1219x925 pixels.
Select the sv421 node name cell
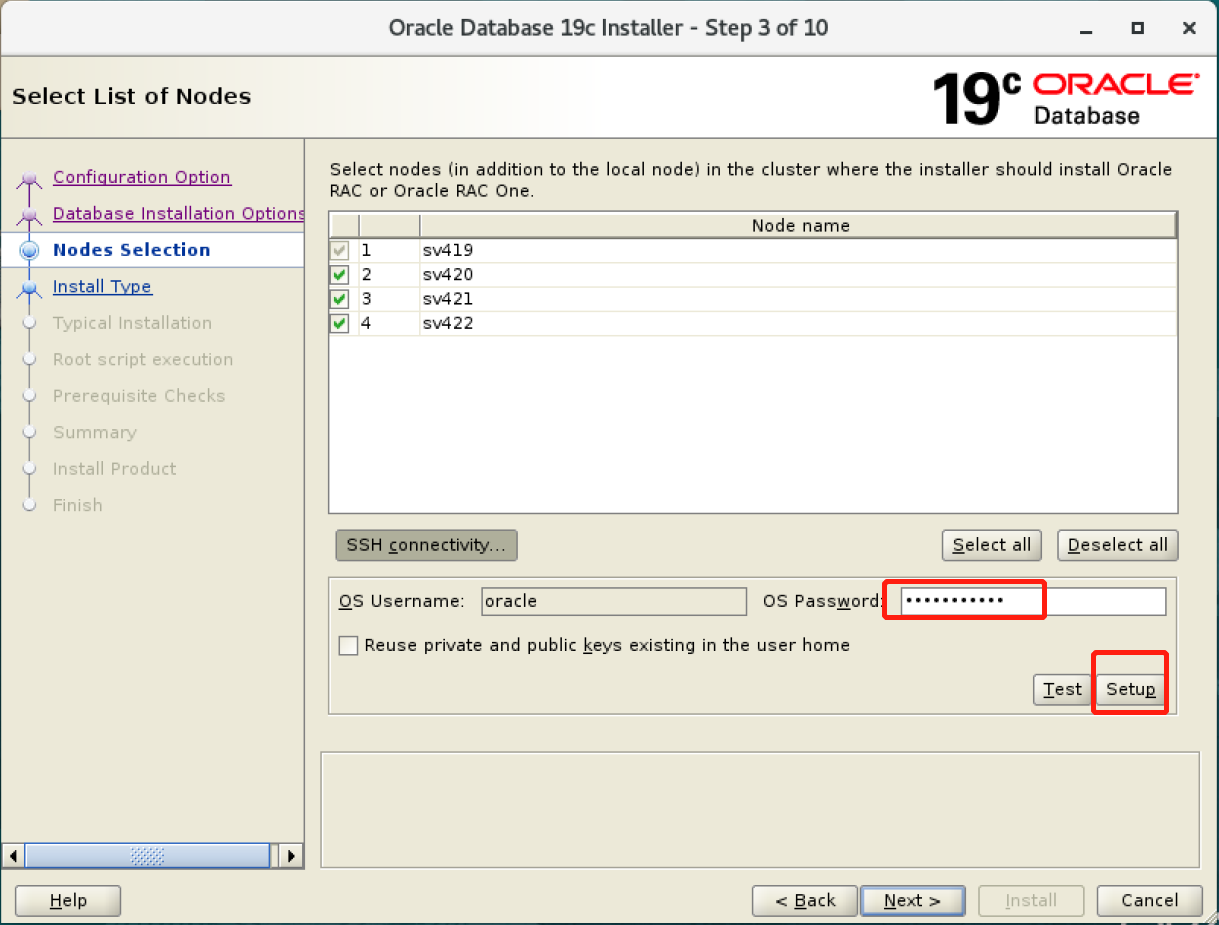[799, 299]
